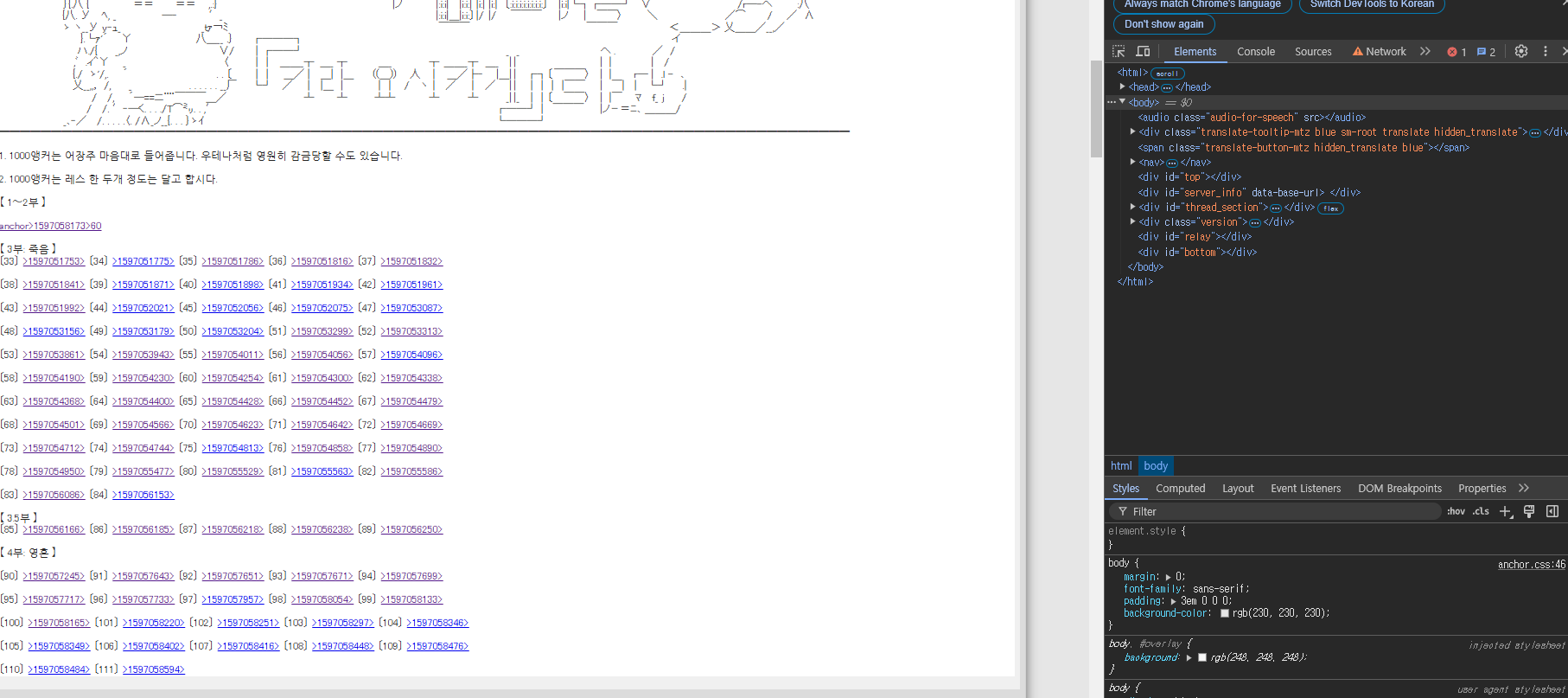This screenshot has height=698, width=1568.
Task: Toggle the computed styles sidebar icon
Action: tap(1552, 512)
